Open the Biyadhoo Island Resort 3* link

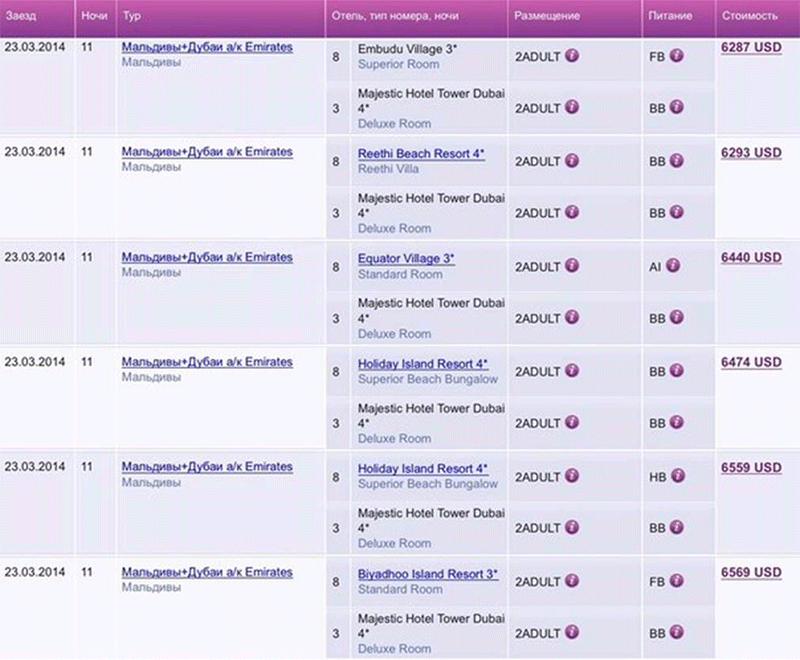tap(428, 574)
